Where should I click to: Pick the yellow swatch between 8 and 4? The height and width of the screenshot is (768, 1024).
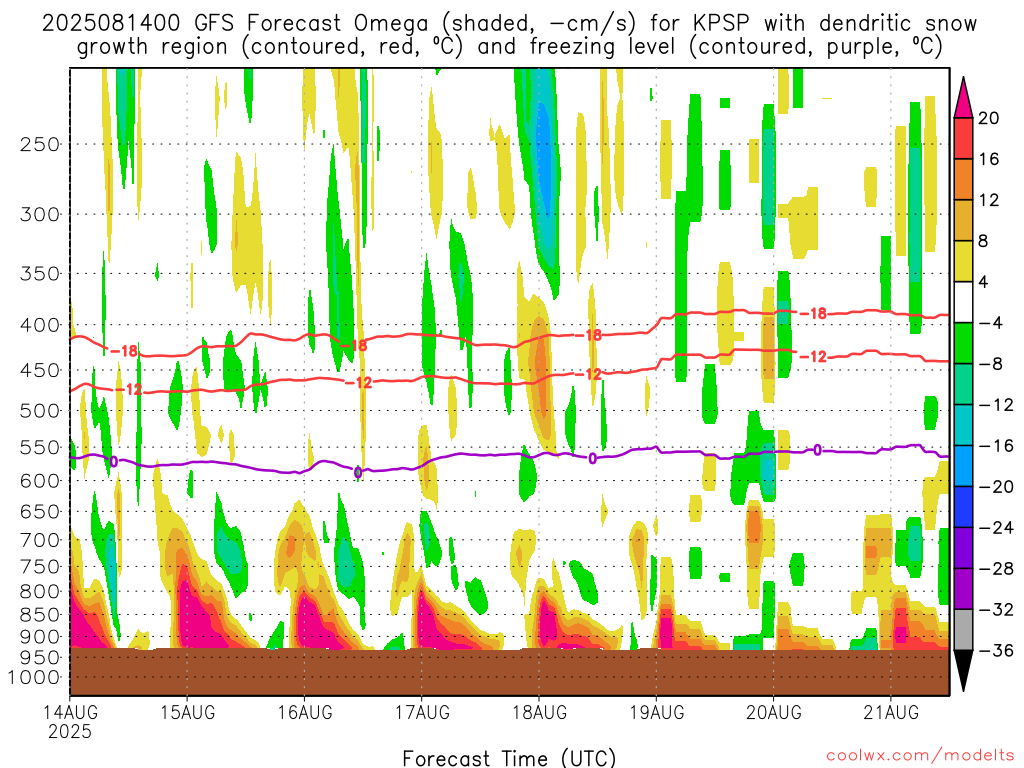(x=963, y=261)
